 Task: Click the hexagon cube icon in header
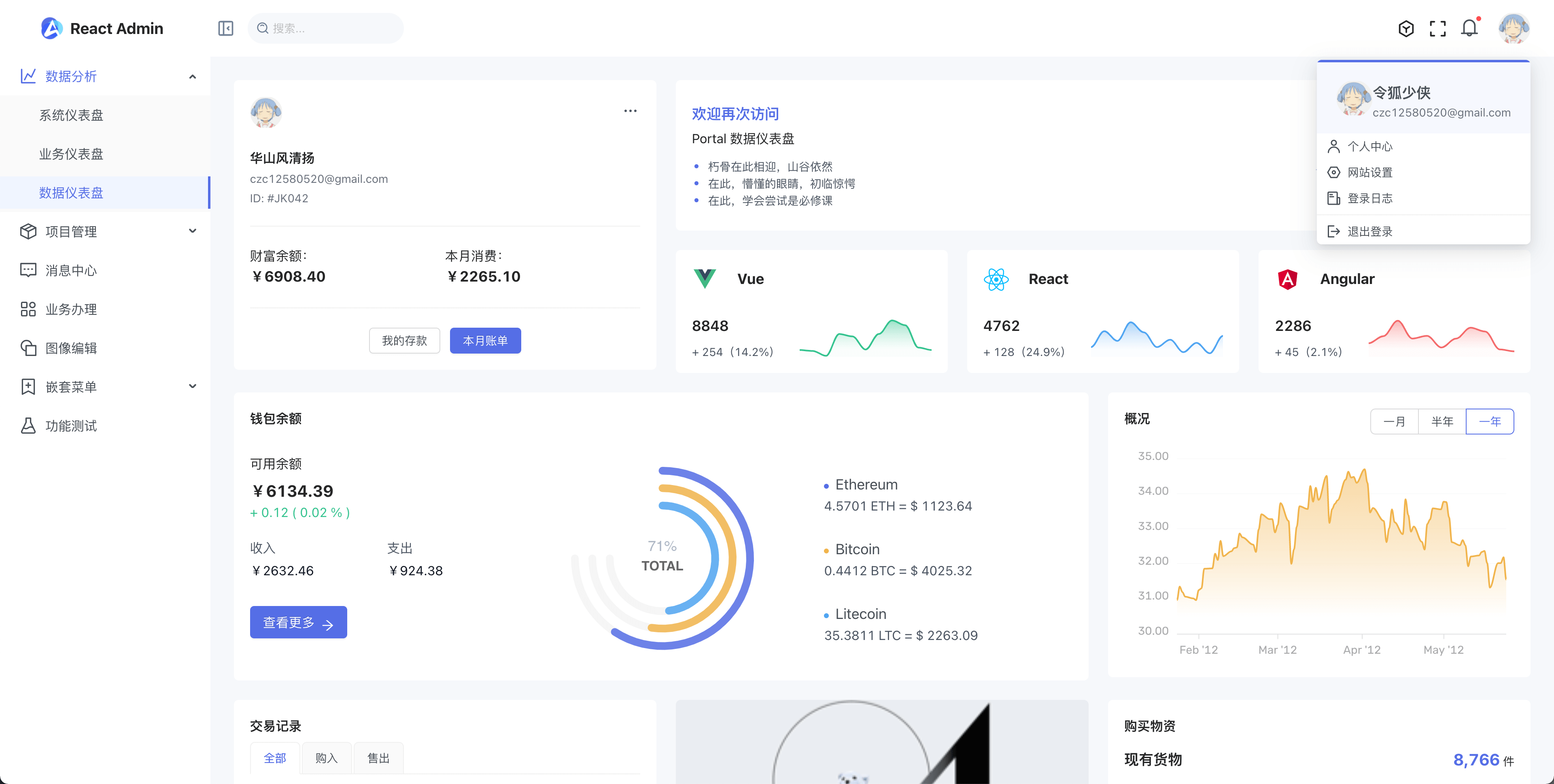point(1405,28)
